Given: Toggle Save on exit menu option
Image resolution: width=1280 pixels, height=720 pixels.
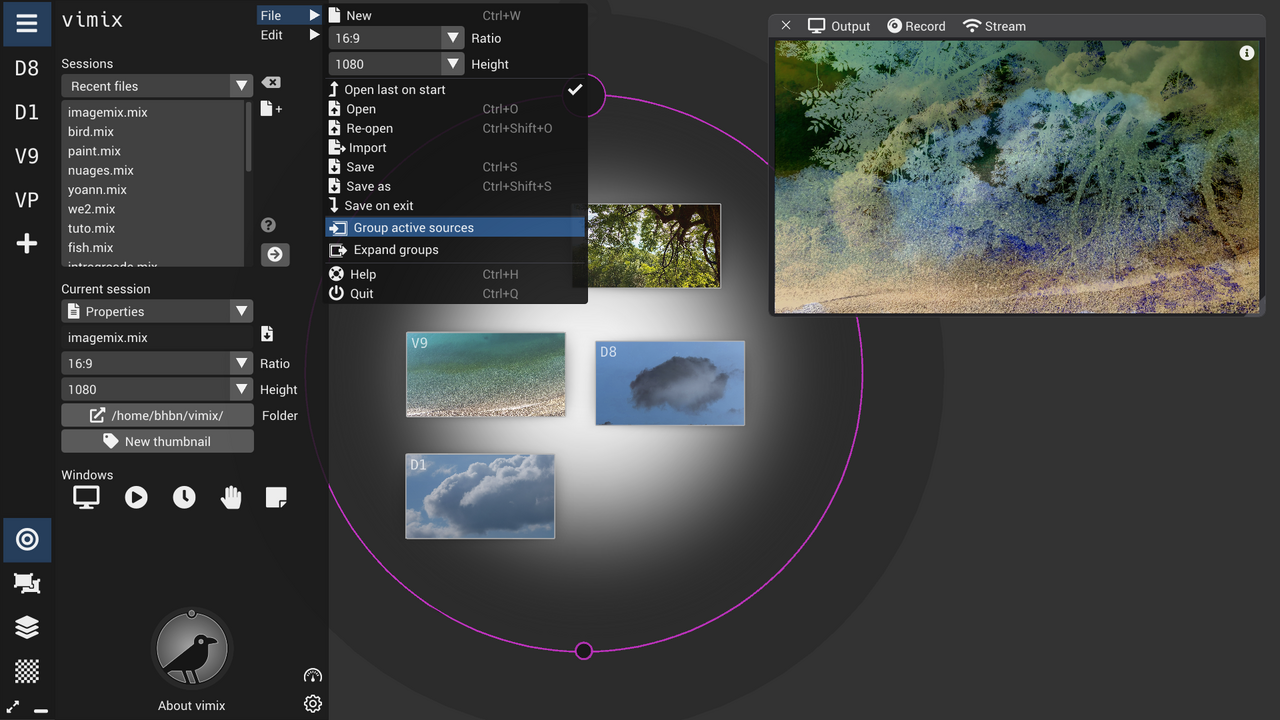Looking at the screenshot, I should (x=378, y=206).
